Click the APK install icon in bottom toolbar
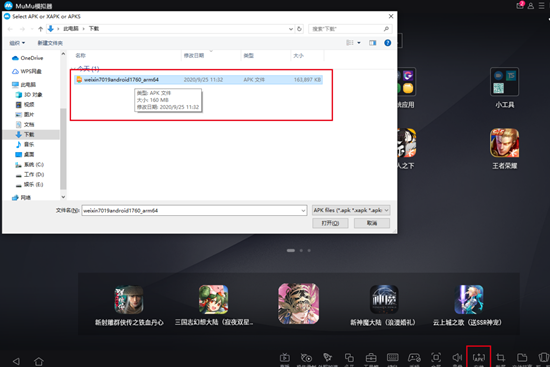The image size is (550, 367). coord(479,358)
